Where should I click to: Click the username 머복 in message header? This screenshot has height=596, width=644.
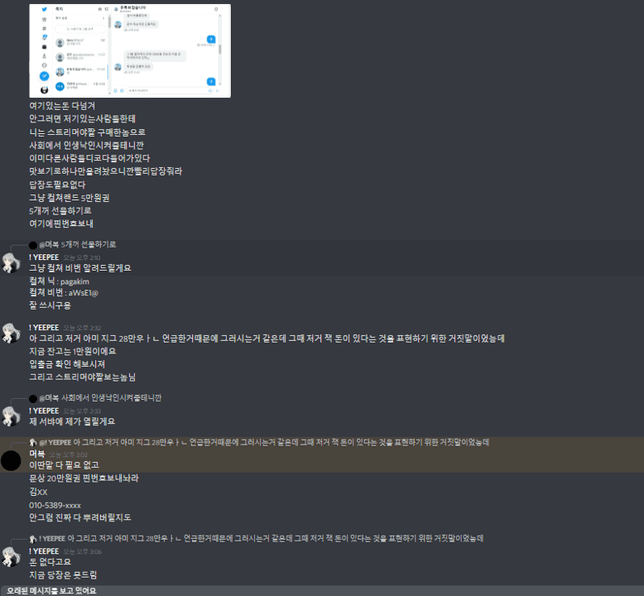pos(37,453)
